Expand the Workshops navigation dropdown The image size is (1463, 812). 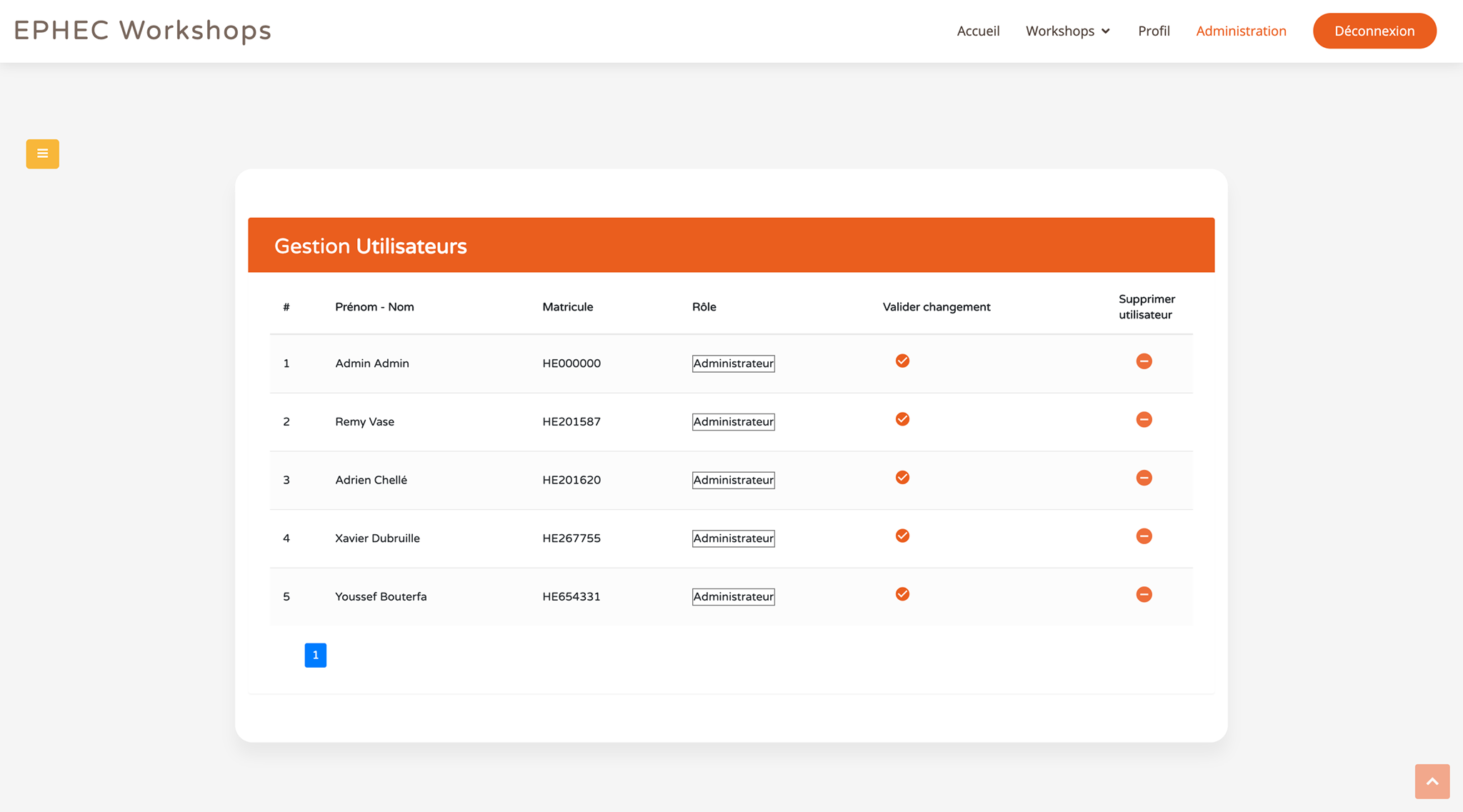coord(1067,31)
